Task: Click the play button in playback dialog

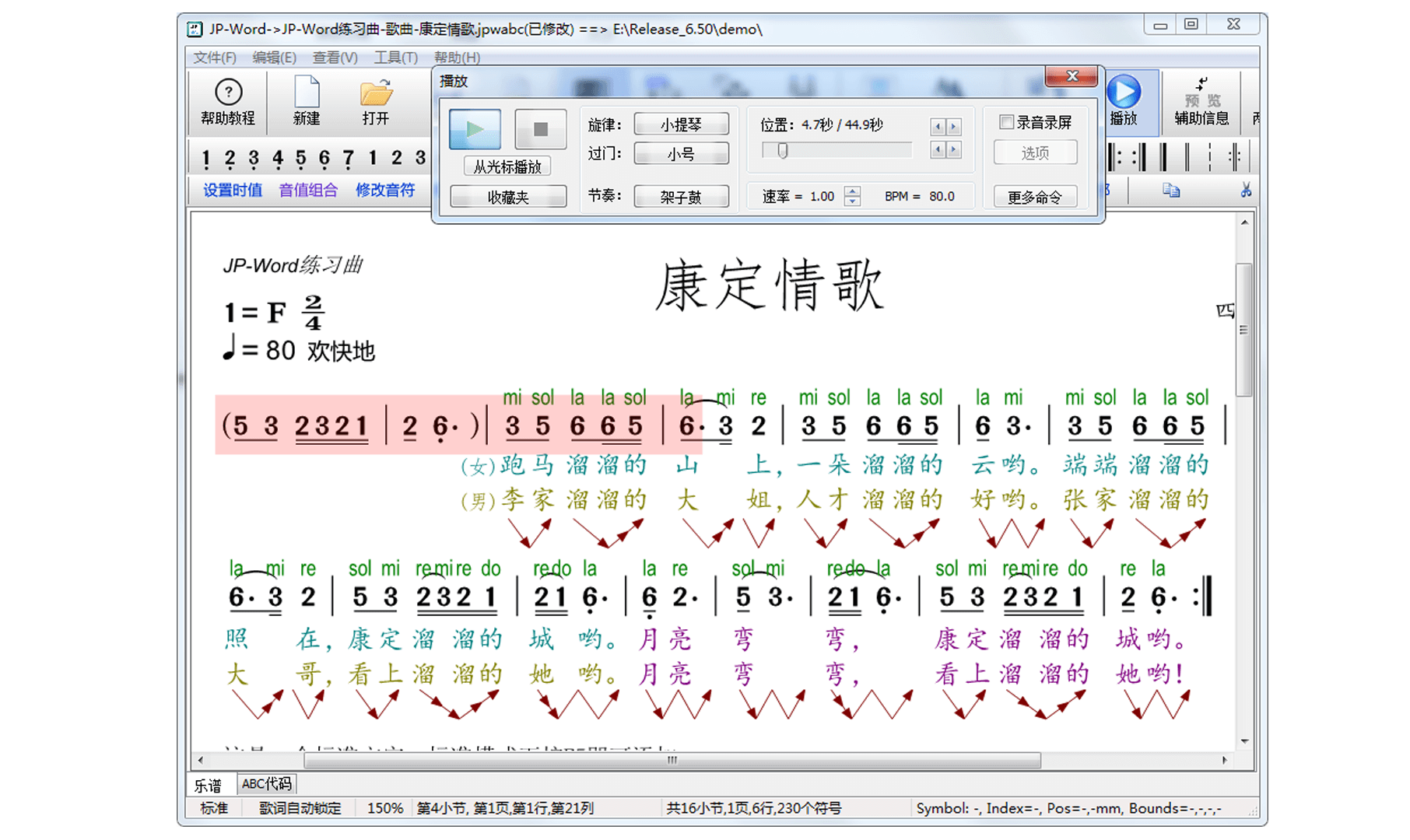Action: point(475,129)
